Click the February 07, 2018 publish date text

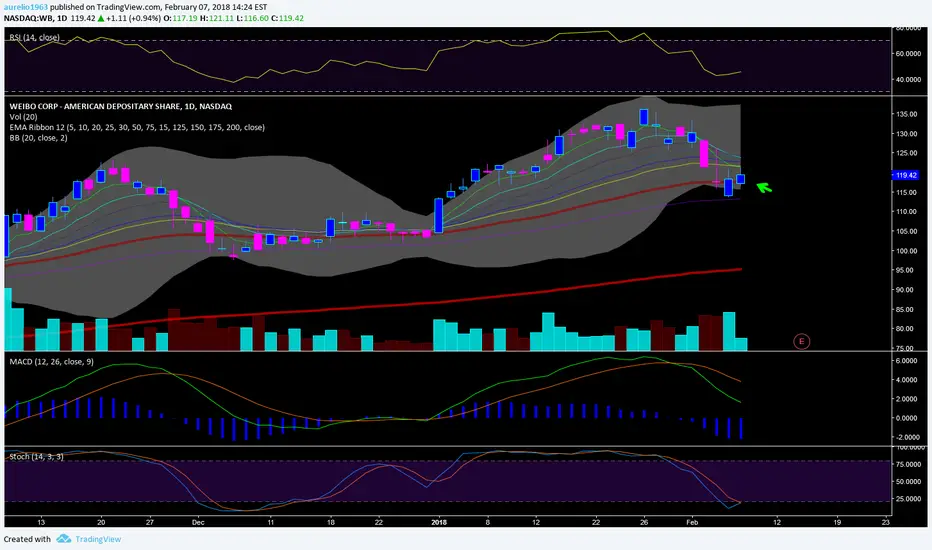pos(198,8)
